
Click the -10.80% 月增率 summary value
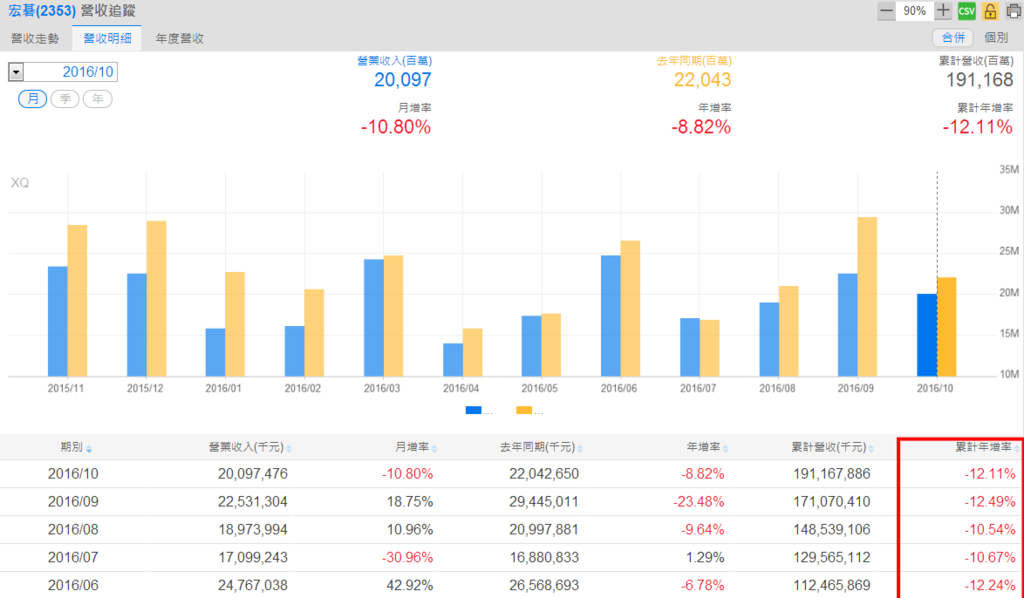point(396,127)
